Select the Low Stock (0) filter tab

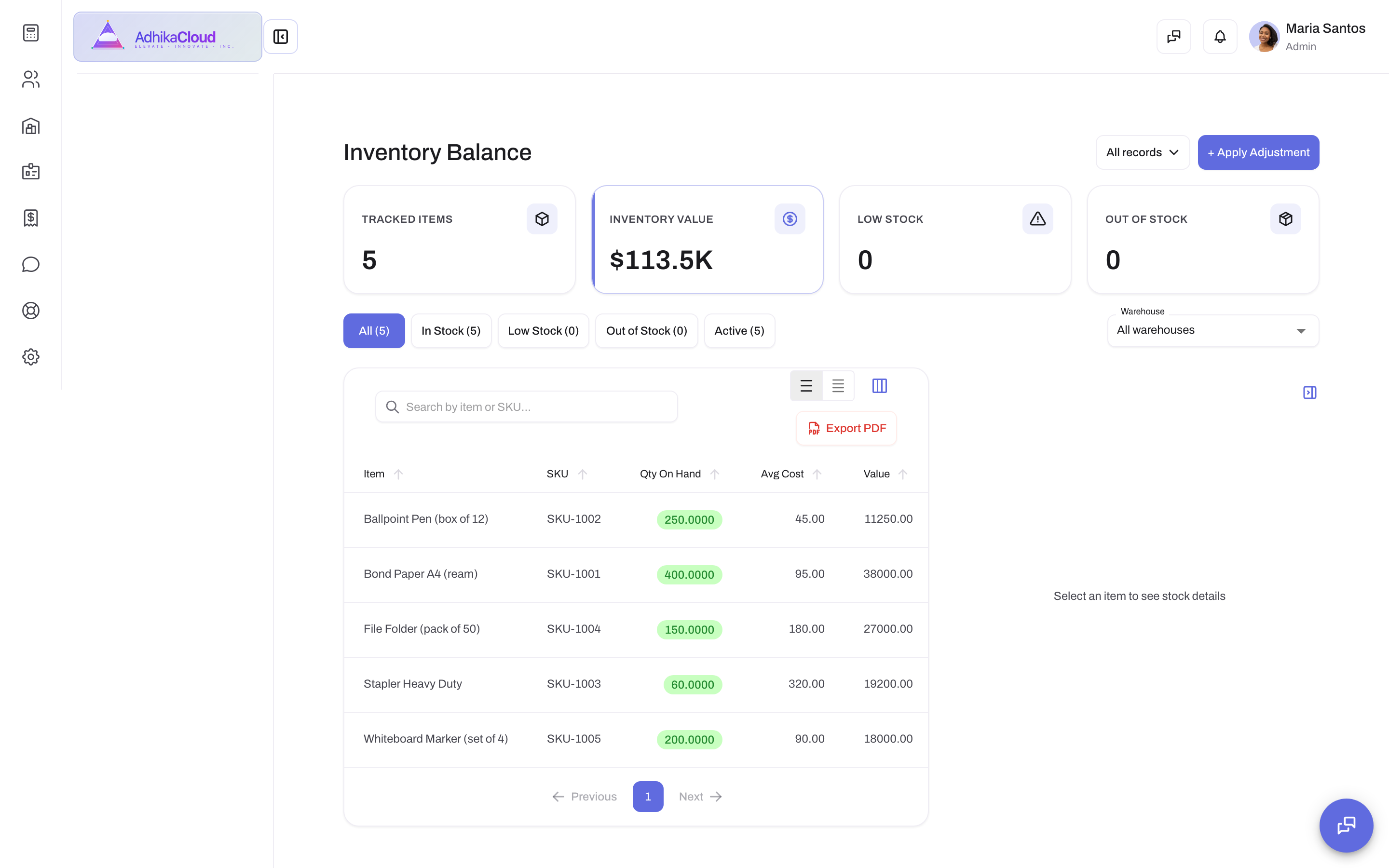[x=543, y=331]
